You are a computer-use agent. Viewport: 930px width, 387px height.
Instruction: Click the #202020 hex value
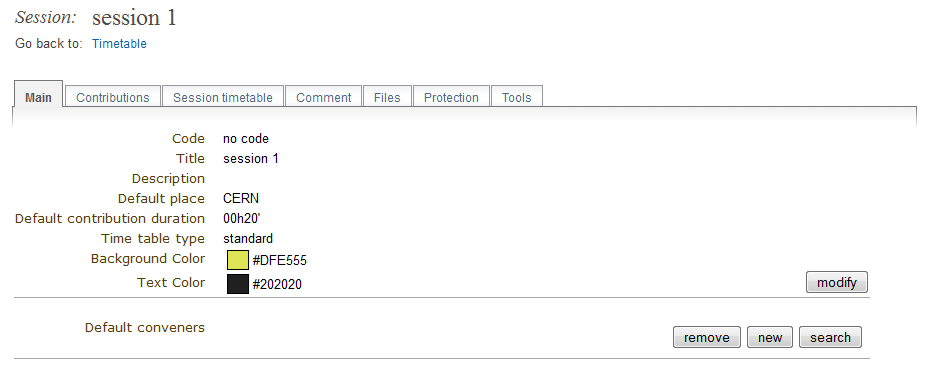(x=277, y=285)
